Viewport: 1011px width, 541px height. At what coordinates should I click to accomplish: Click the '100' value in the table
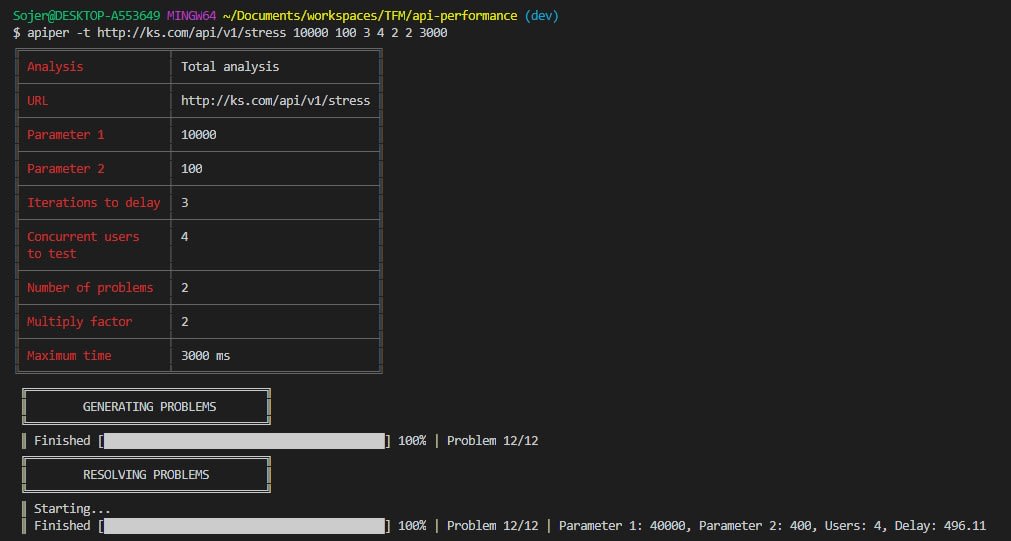click(191, 169)
